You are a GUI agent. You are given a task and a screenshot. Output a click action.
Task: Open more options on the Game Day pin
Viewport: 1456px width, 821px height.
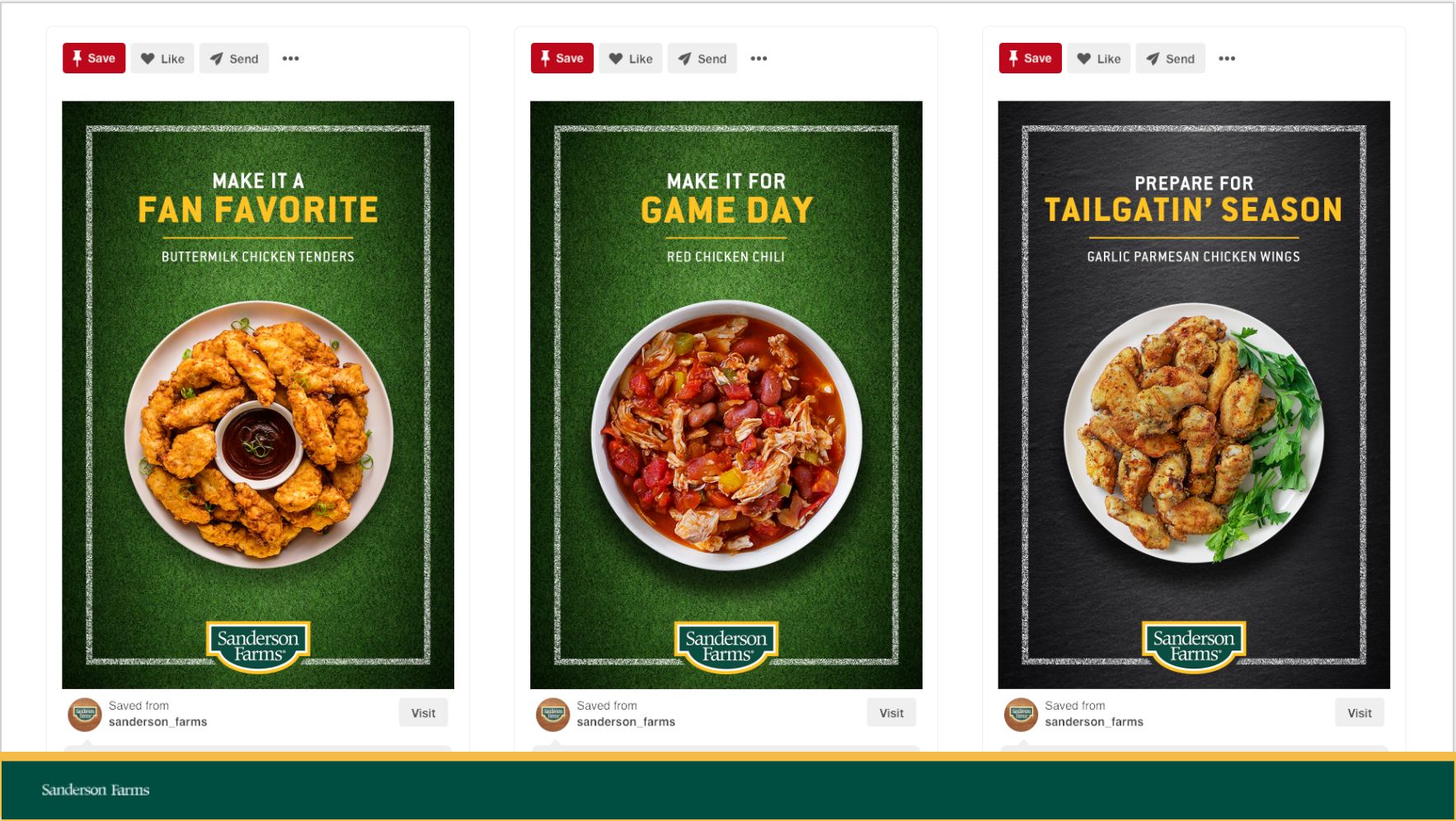pos(759,59)
